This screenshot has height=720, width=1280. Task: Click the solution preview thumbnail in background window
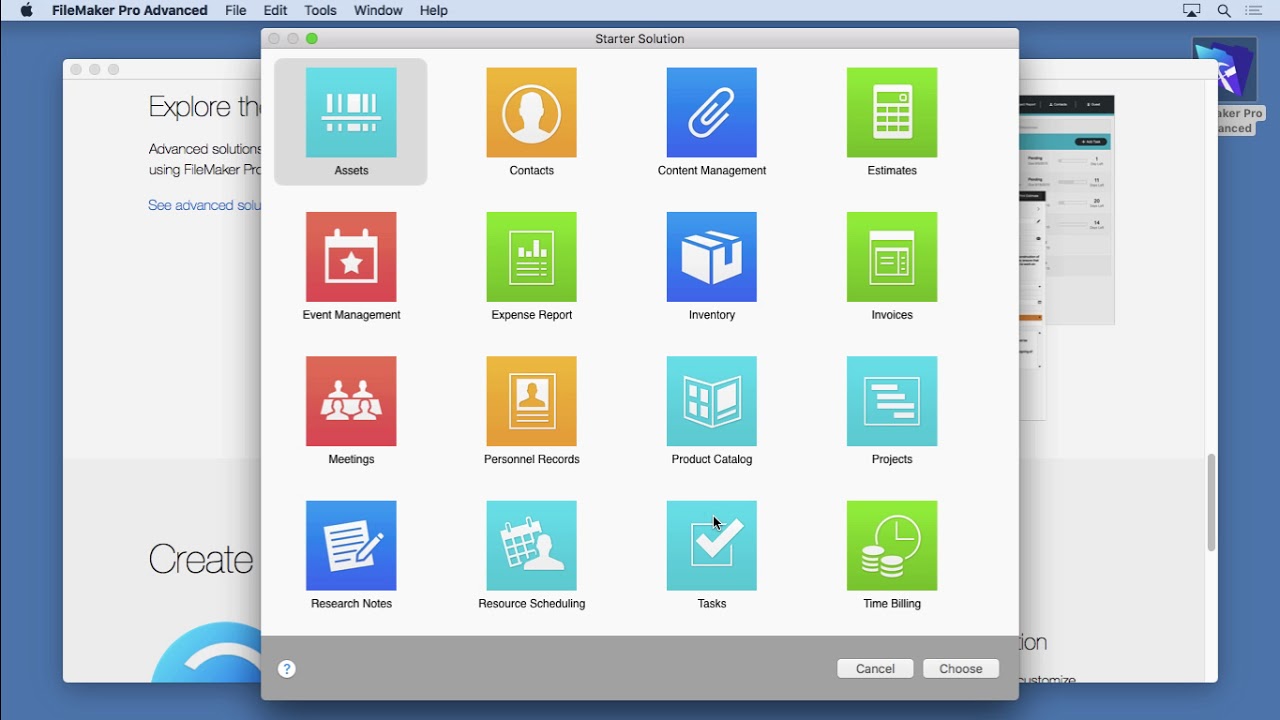[1067, 210]
